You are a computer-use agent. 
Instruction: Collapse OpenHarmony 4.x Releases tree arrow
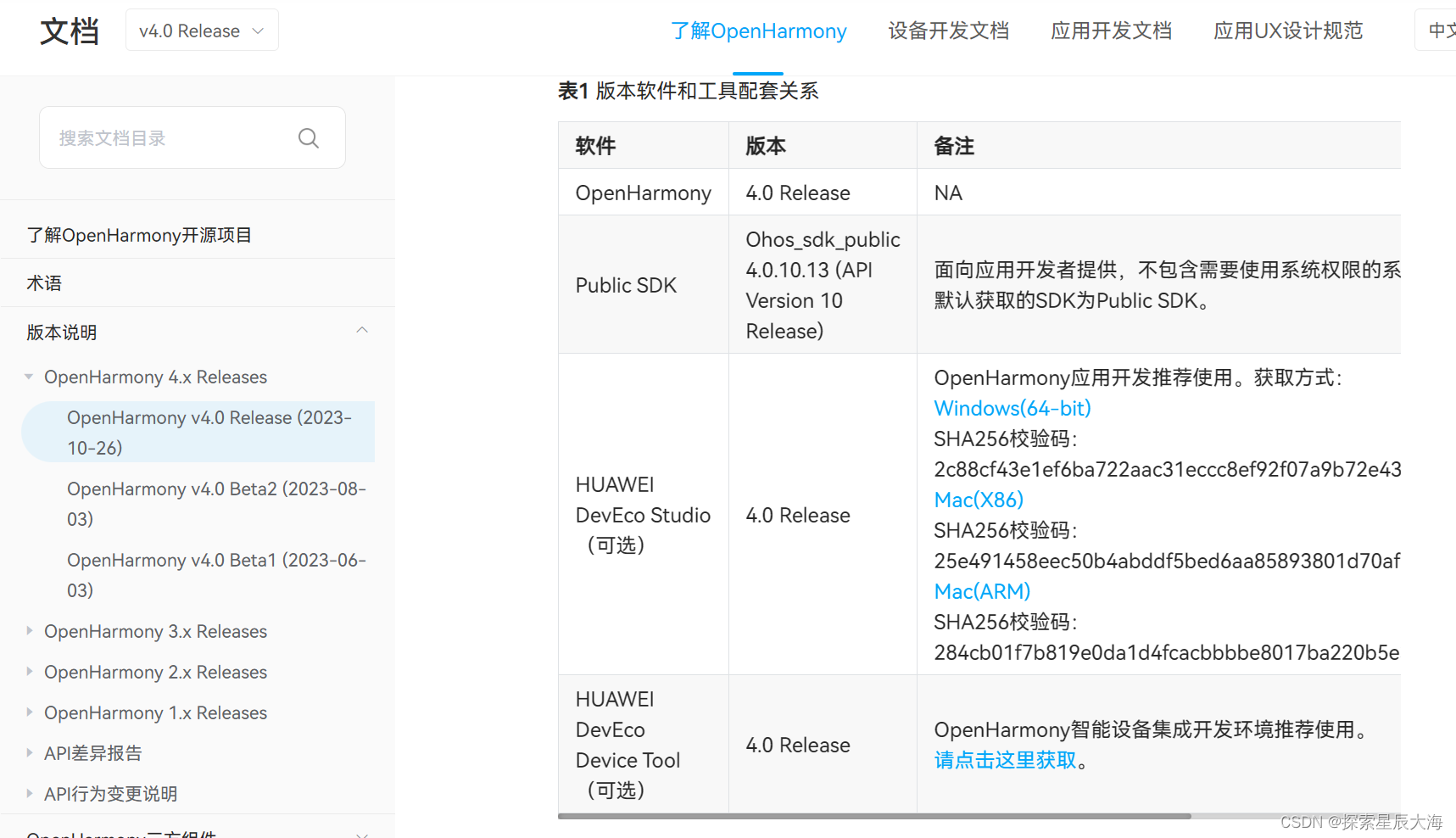coord(29,377)
